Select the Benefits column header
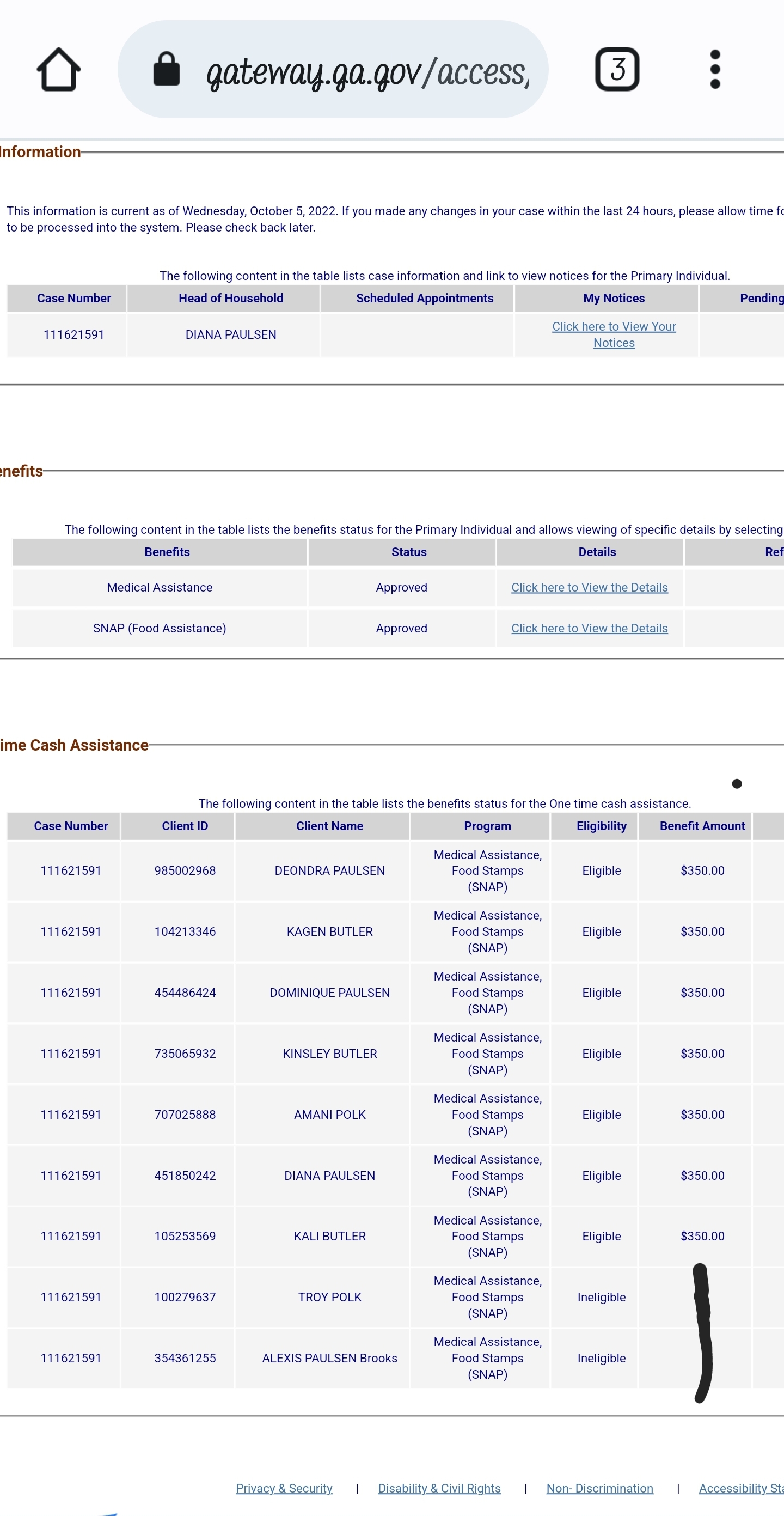Viewport: 784px width, 1516px height. [x=160, y=552]
